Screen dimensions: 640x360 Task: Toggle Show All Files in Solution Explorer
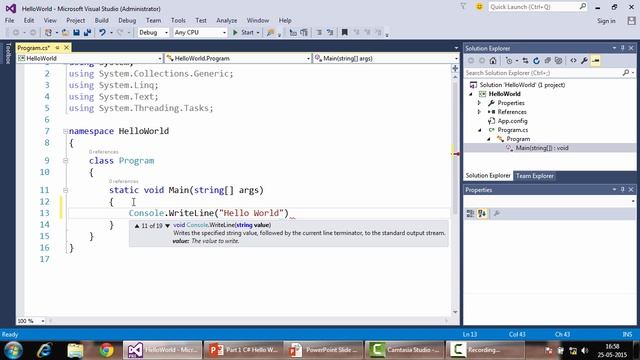tap(558, 61)
